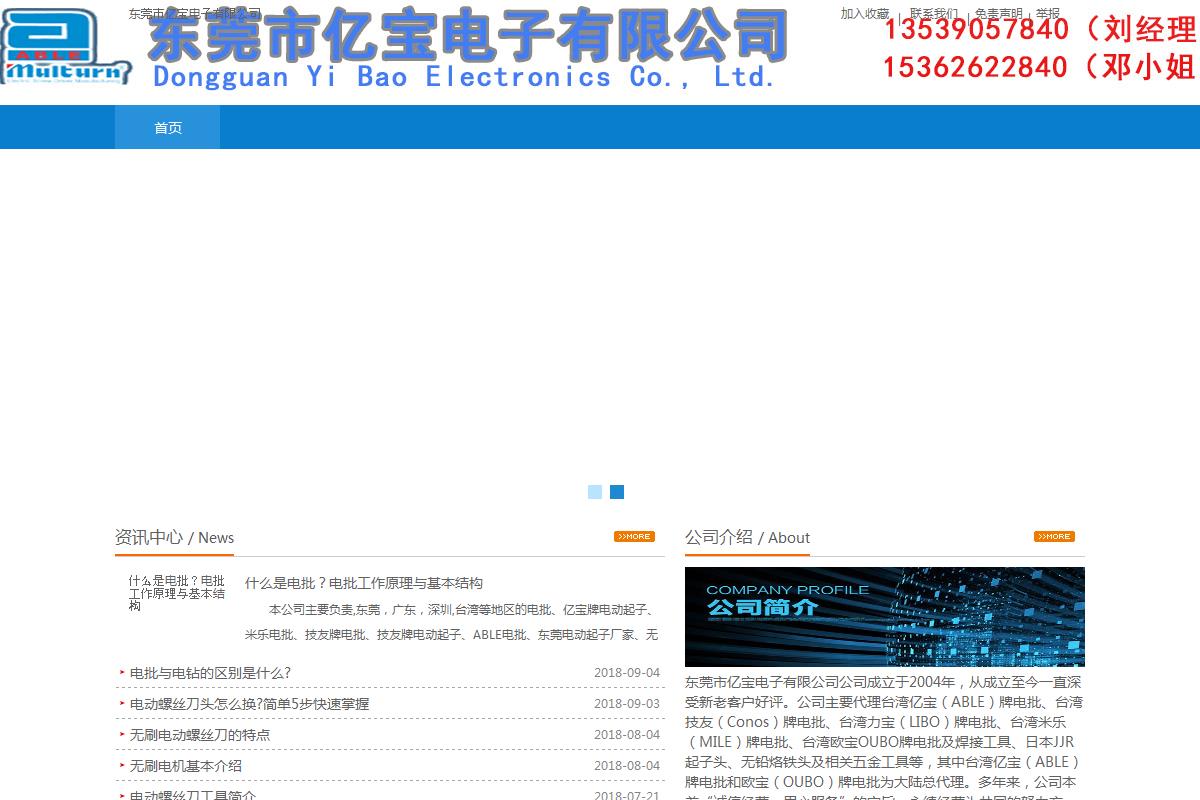Click date 2018-09-03 in news list
This screenshot has height=800, width=1200.
point(627,704)
